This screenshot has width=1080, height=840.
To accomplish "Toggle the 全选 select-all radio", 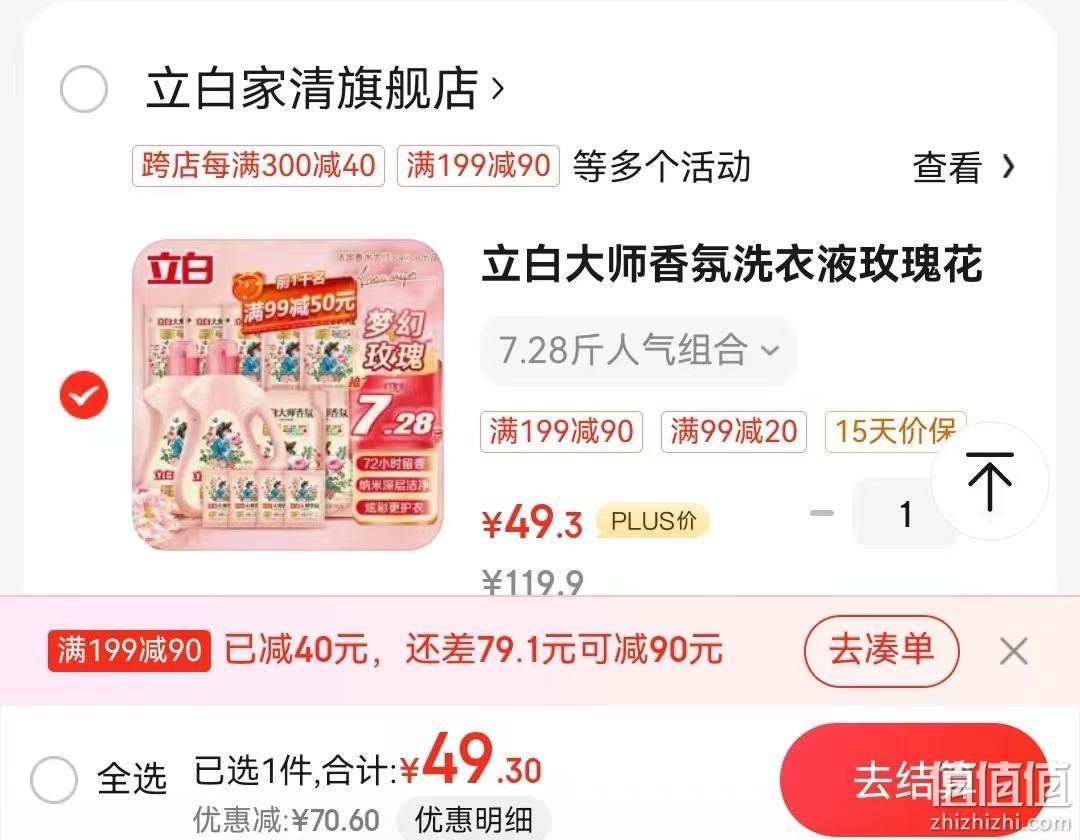I will pyautogui.click(x=54, y=779).
